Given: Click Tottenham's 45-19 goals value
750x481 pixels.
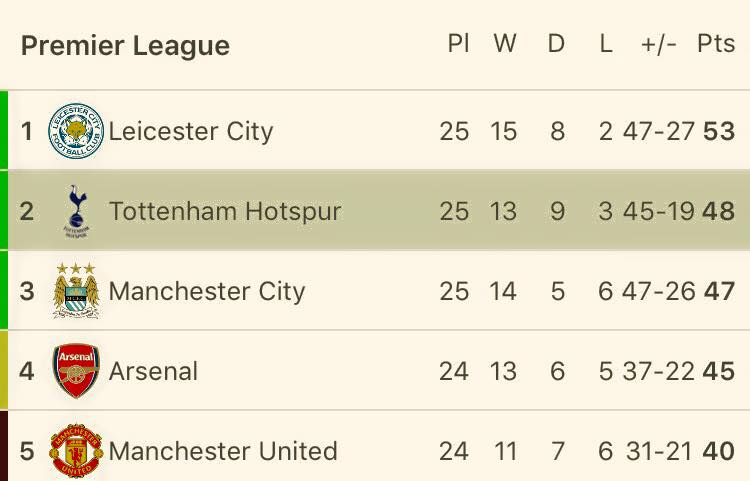Looking at the screenshot, I should click(x=658, y=211).
